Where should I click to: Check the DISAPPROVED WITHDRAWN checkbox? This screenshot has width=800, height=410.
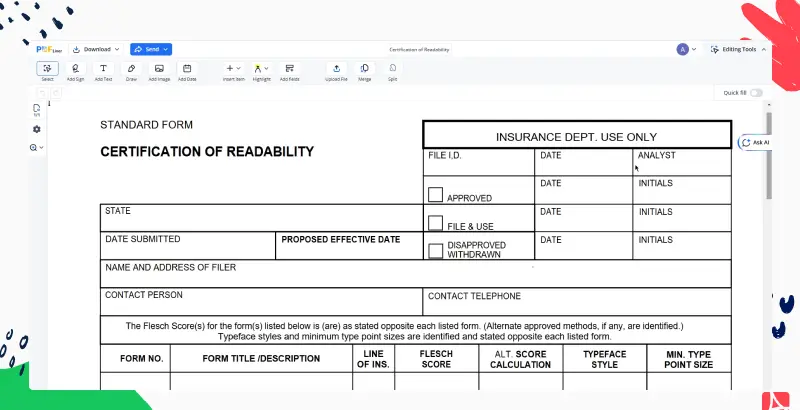click(435, 251)
